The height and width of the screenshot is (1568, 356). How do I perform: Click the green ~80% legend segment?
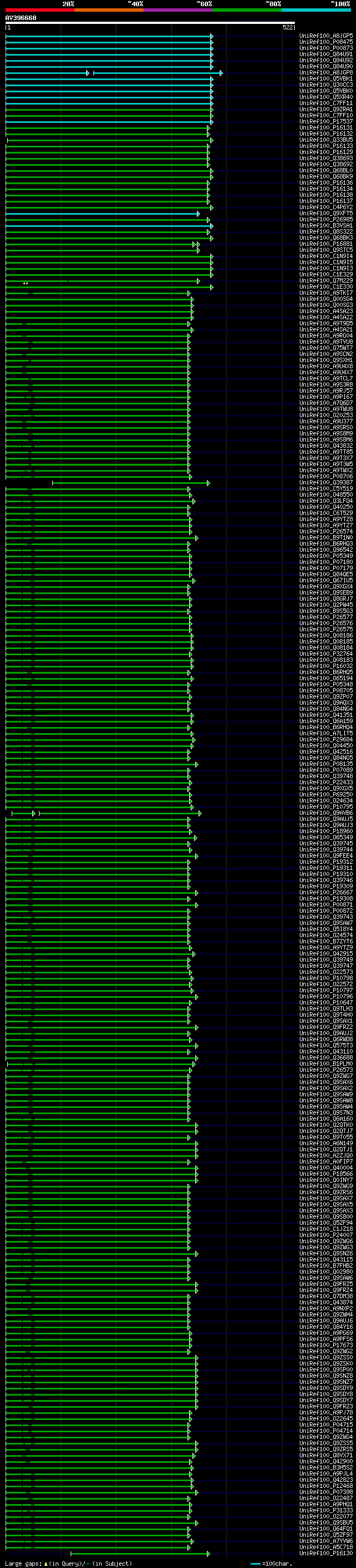[x=247, y=10]
